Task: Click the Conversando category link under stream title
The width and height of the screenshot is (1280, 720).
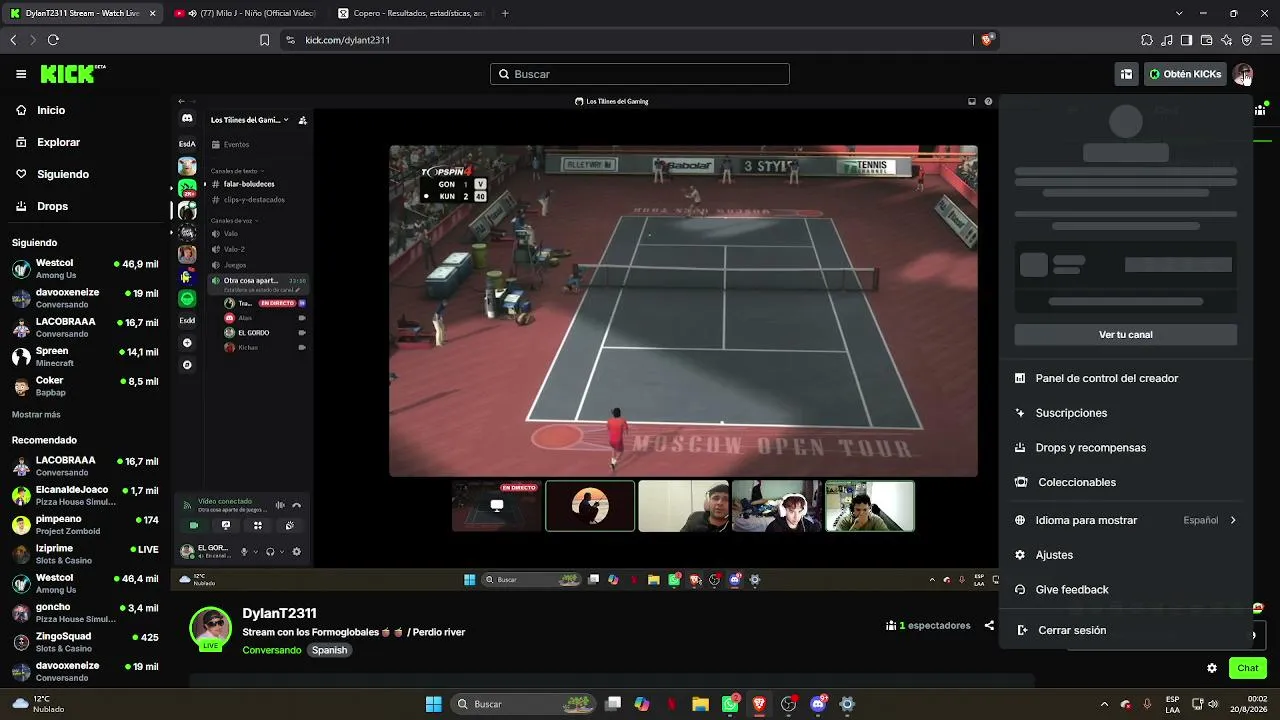Action: [272, 650]
